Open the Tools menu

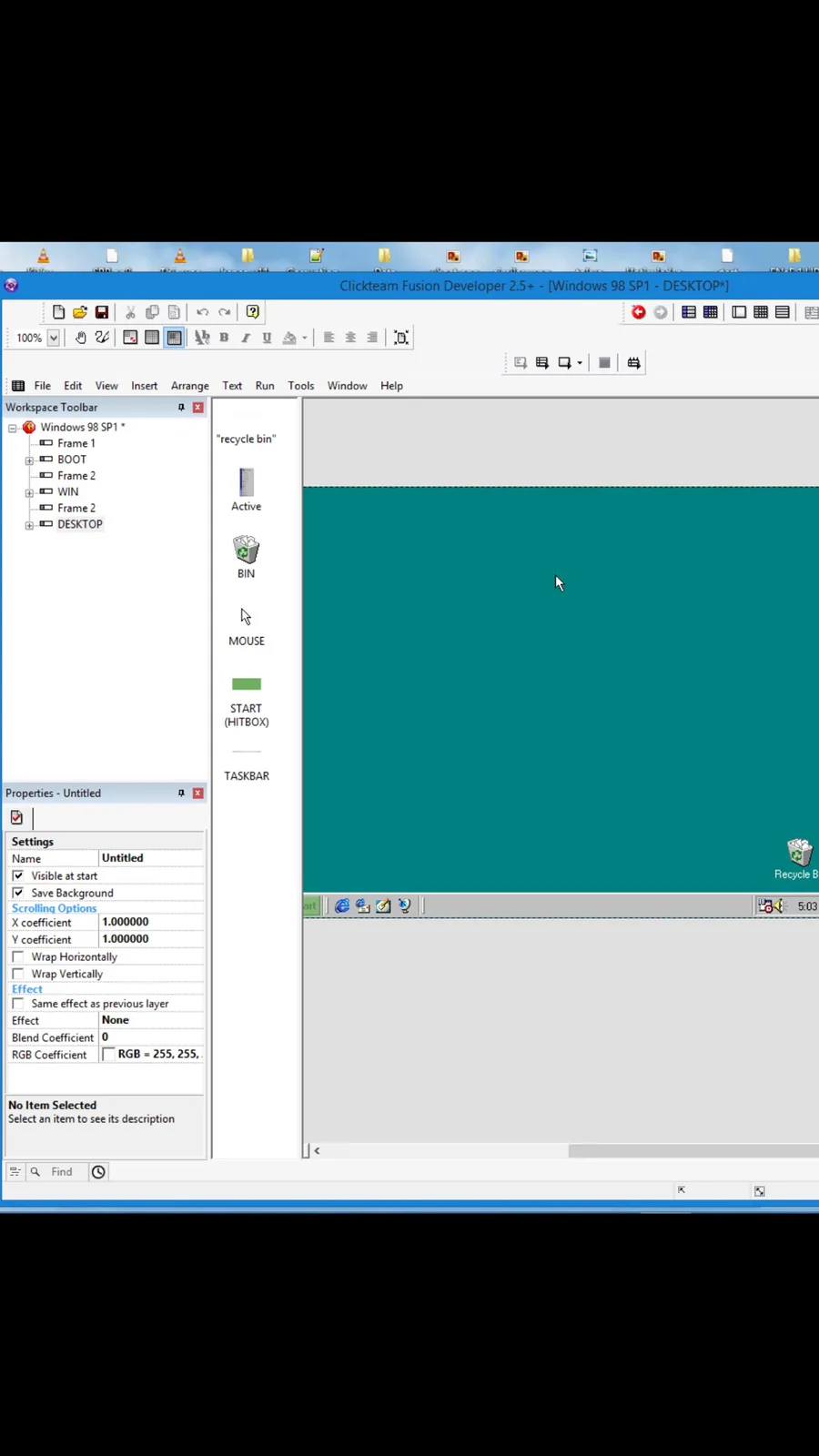tap(301, 386)
